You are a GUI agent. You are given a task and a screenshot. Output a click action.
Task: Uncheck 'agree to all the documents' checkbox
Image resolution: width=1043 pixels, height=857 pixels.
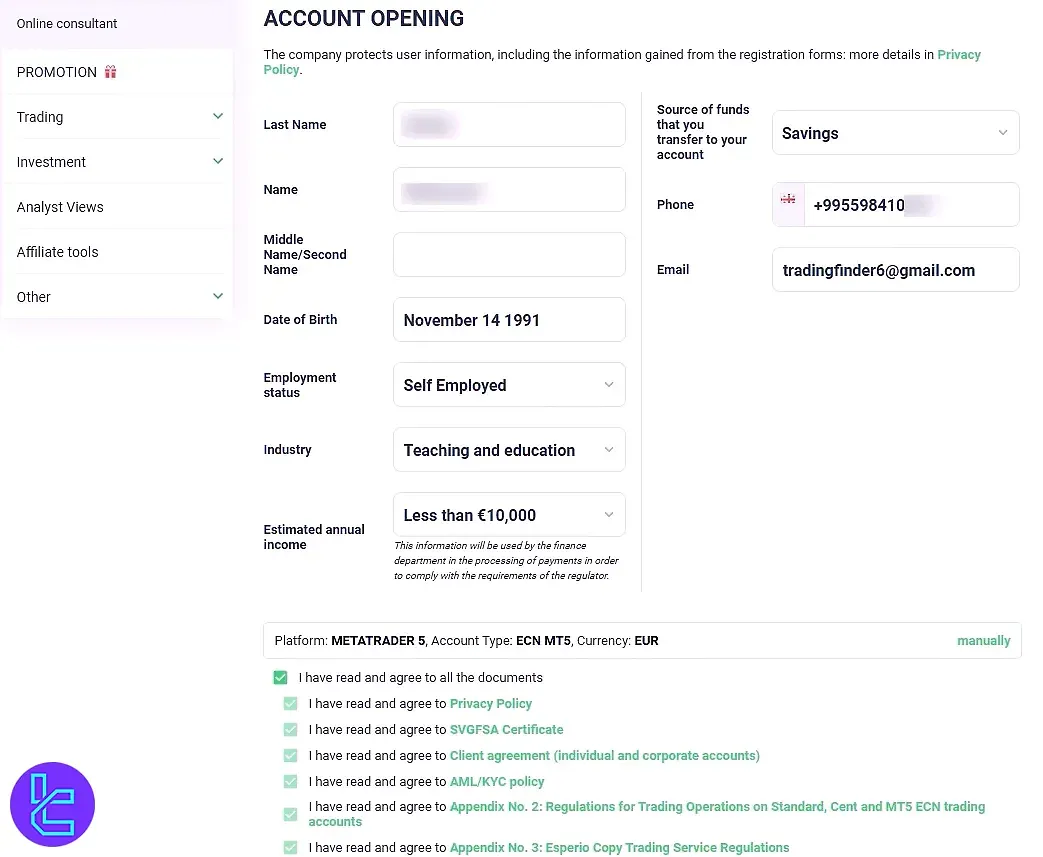[281, 678]
